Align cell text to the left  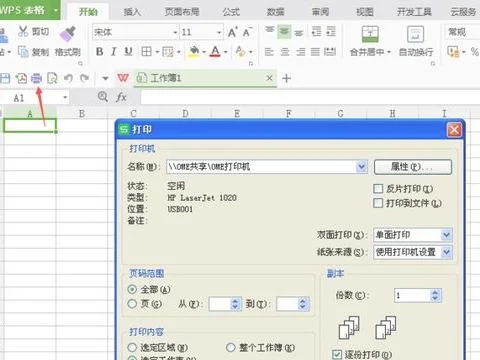[269, 52]
